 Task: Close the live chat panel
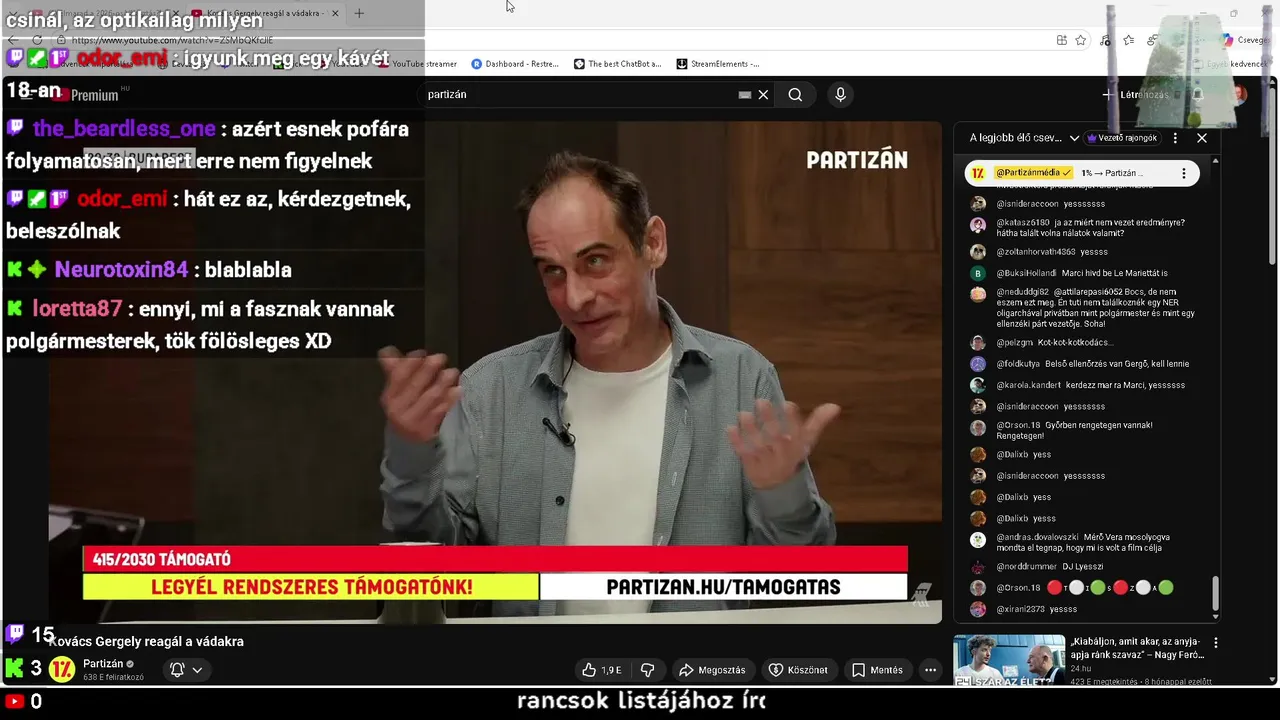pos(1202,138)
